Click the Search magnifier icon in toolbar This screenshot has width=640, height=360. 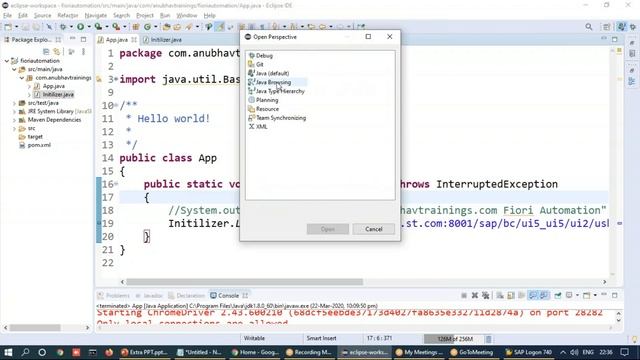[589, 27]
